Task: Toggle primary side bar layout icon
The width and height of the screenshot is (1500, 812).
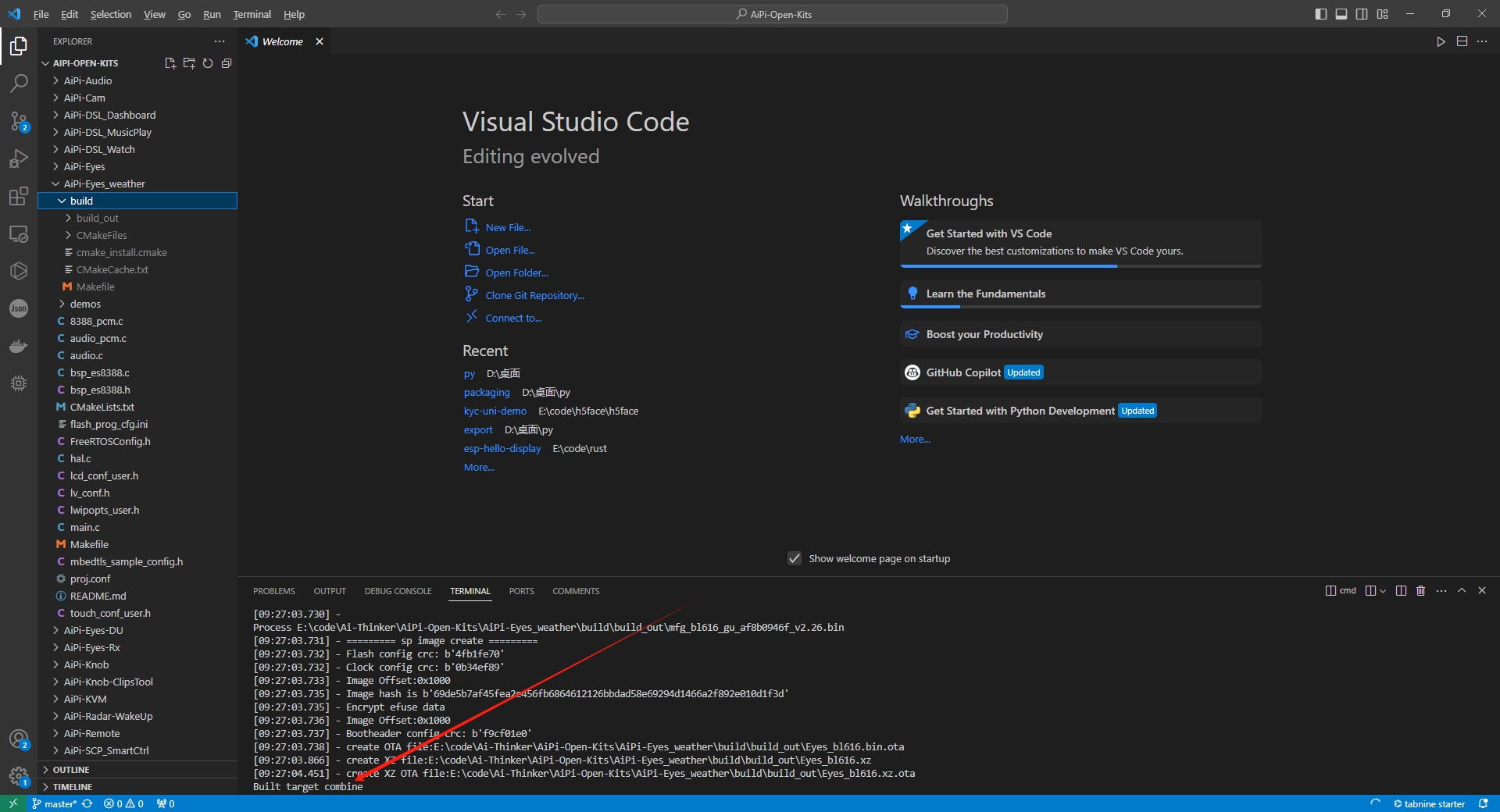Action: tap(1321, 14)
